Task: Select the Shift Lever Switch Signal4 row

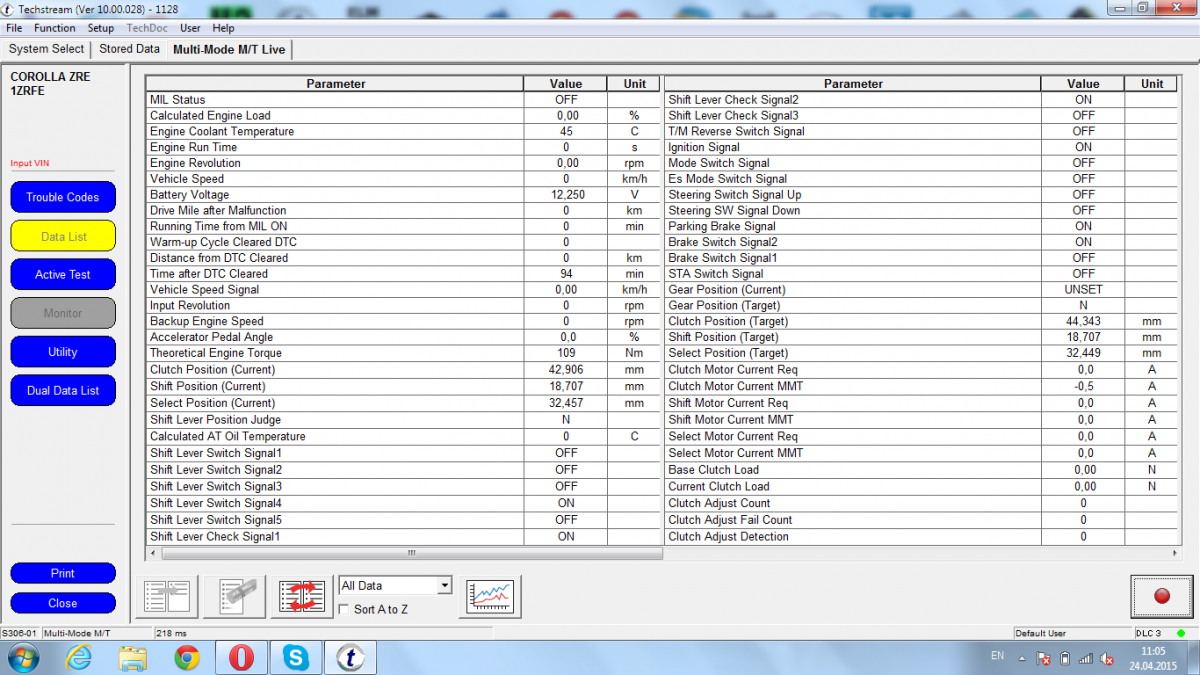Action: click(x=404, y=503)
